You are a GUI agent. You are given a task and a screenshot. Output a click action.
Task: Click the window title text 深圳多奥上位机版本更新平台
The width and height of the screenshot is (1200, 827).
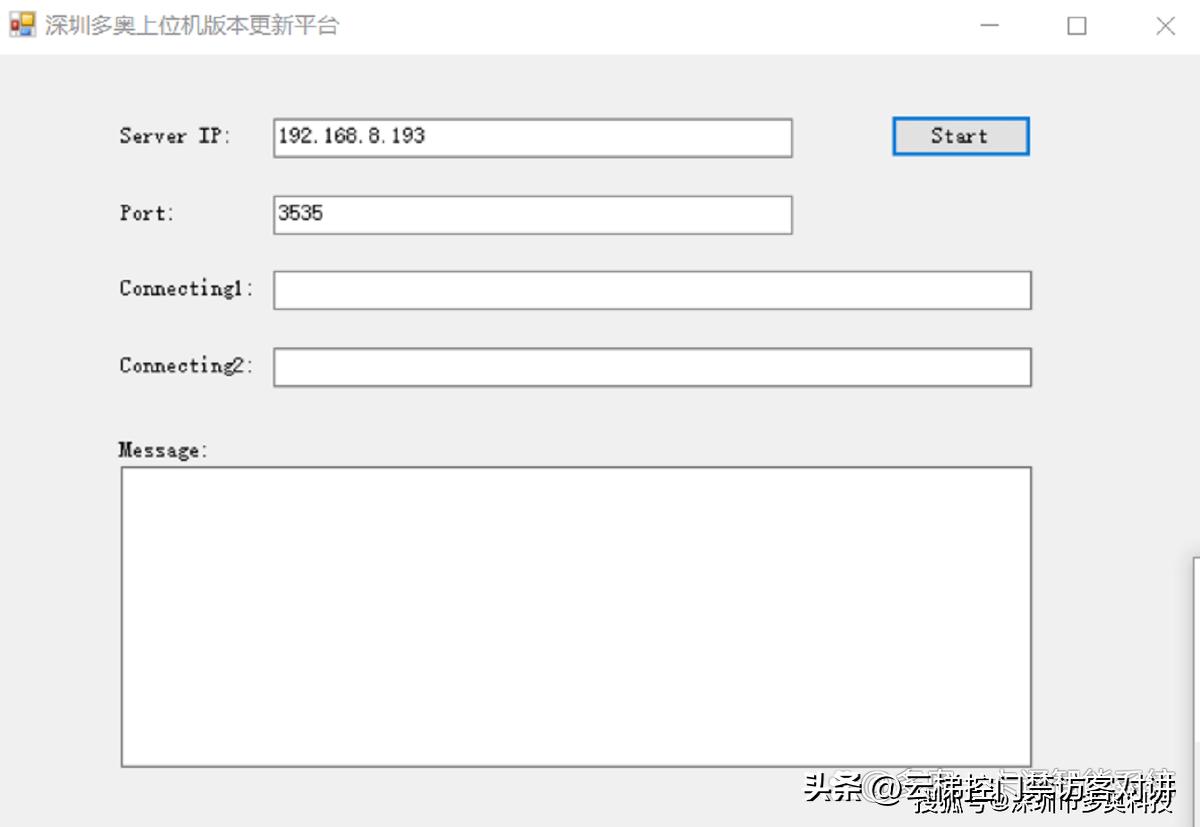coord(190,24)
